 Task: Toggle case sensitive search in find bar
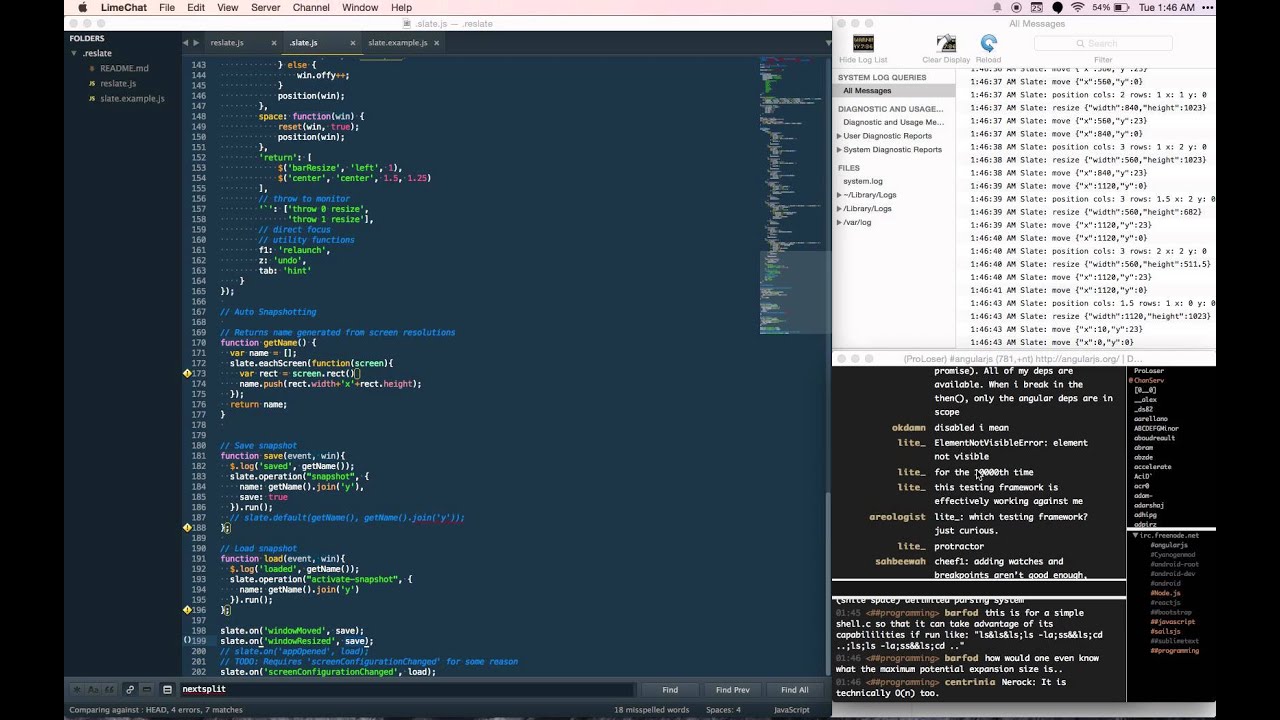click(93, 689)
